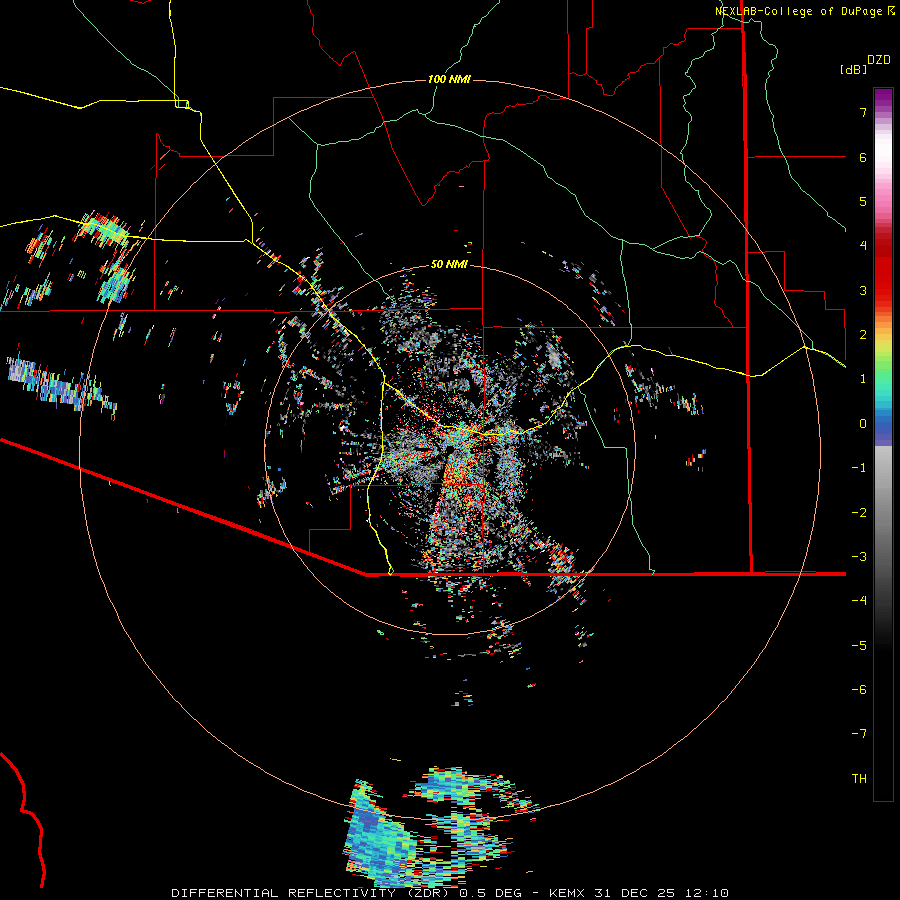
Task: Click the -5 value on the color scale
Action: point(859,646)
